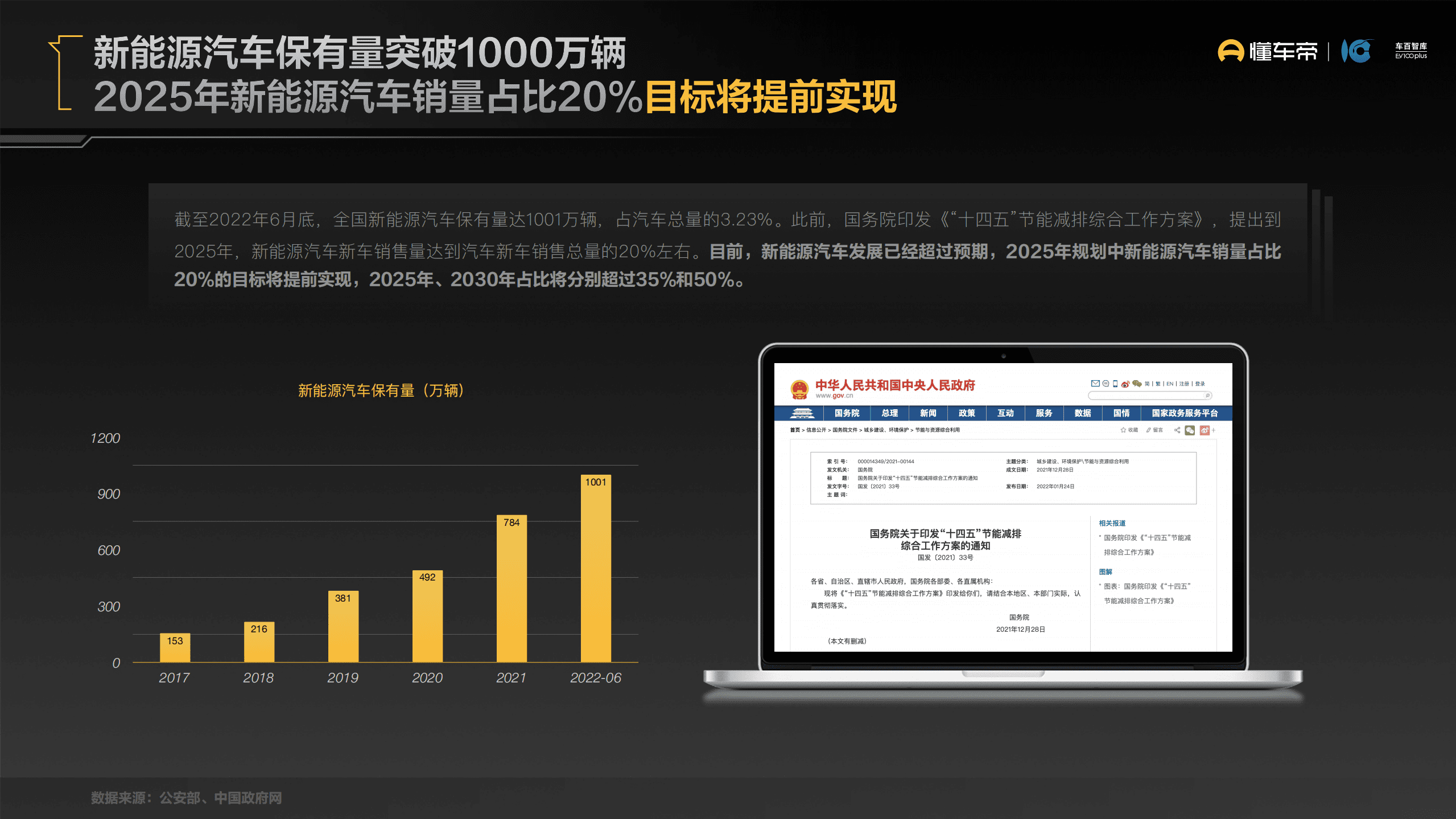Open the 政策 navigation tab
This screenshot has width=1456, height=819.
point(967,413)
